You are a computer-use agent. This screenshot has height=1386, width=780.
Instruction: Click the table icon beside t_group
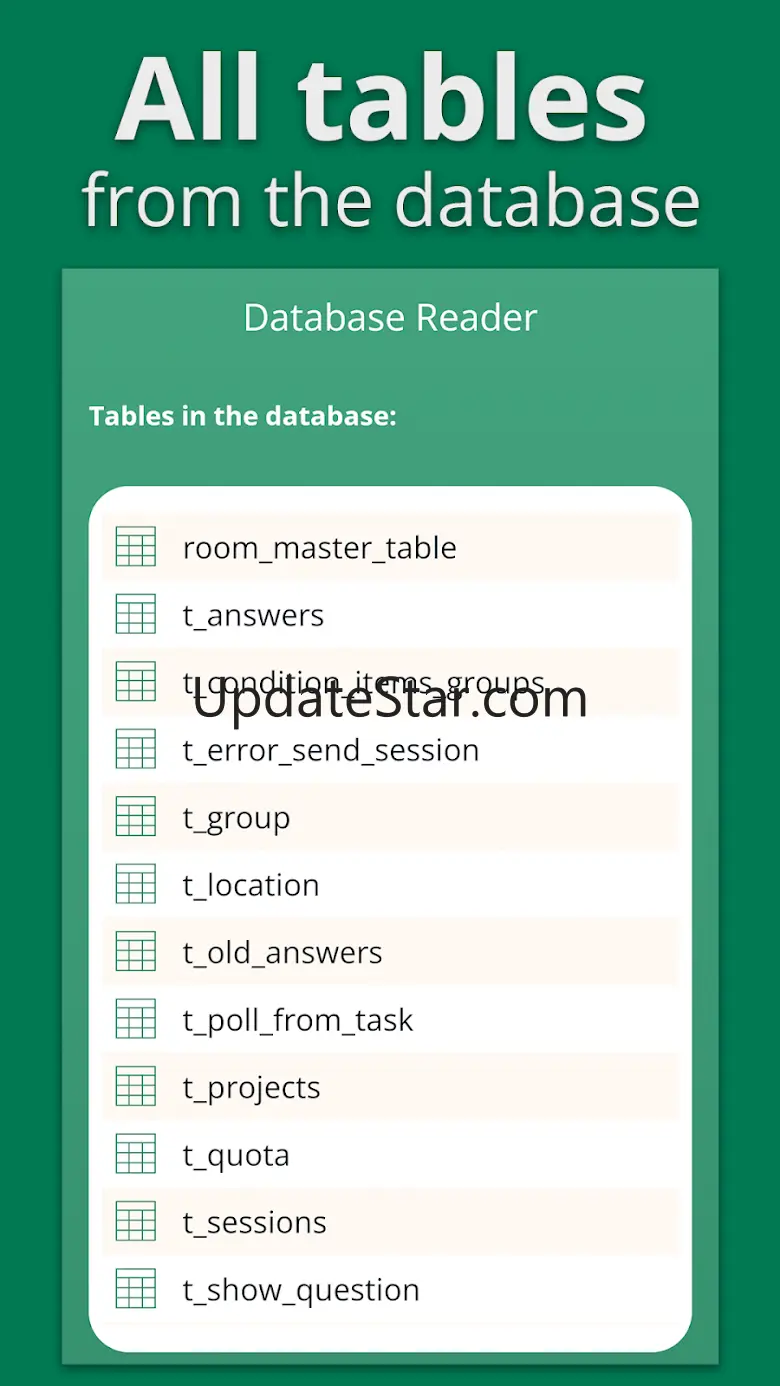[x=136, y=817]
